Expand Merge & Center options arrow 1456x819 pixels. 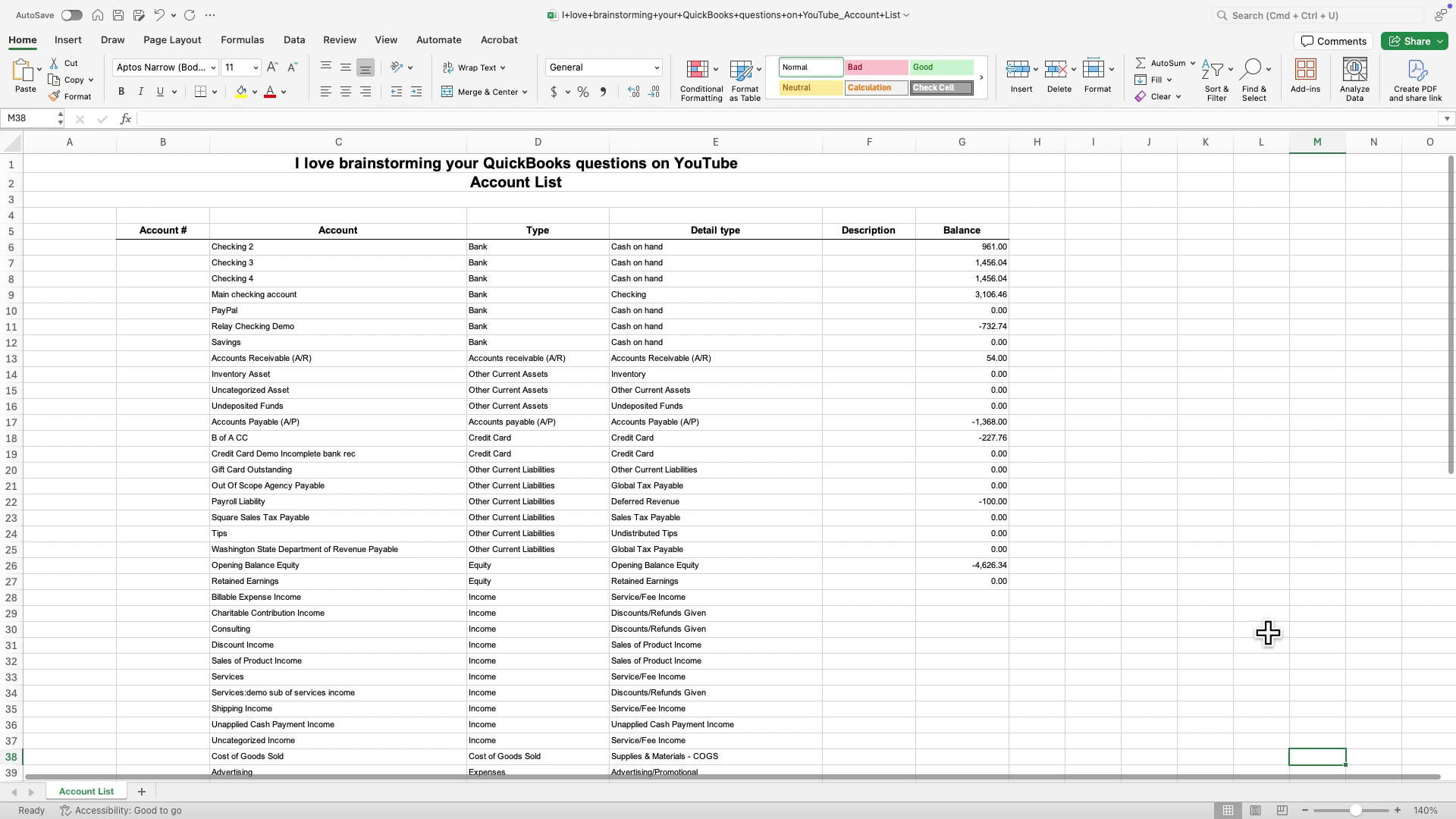pyautogui.click(x=525, y=93)
